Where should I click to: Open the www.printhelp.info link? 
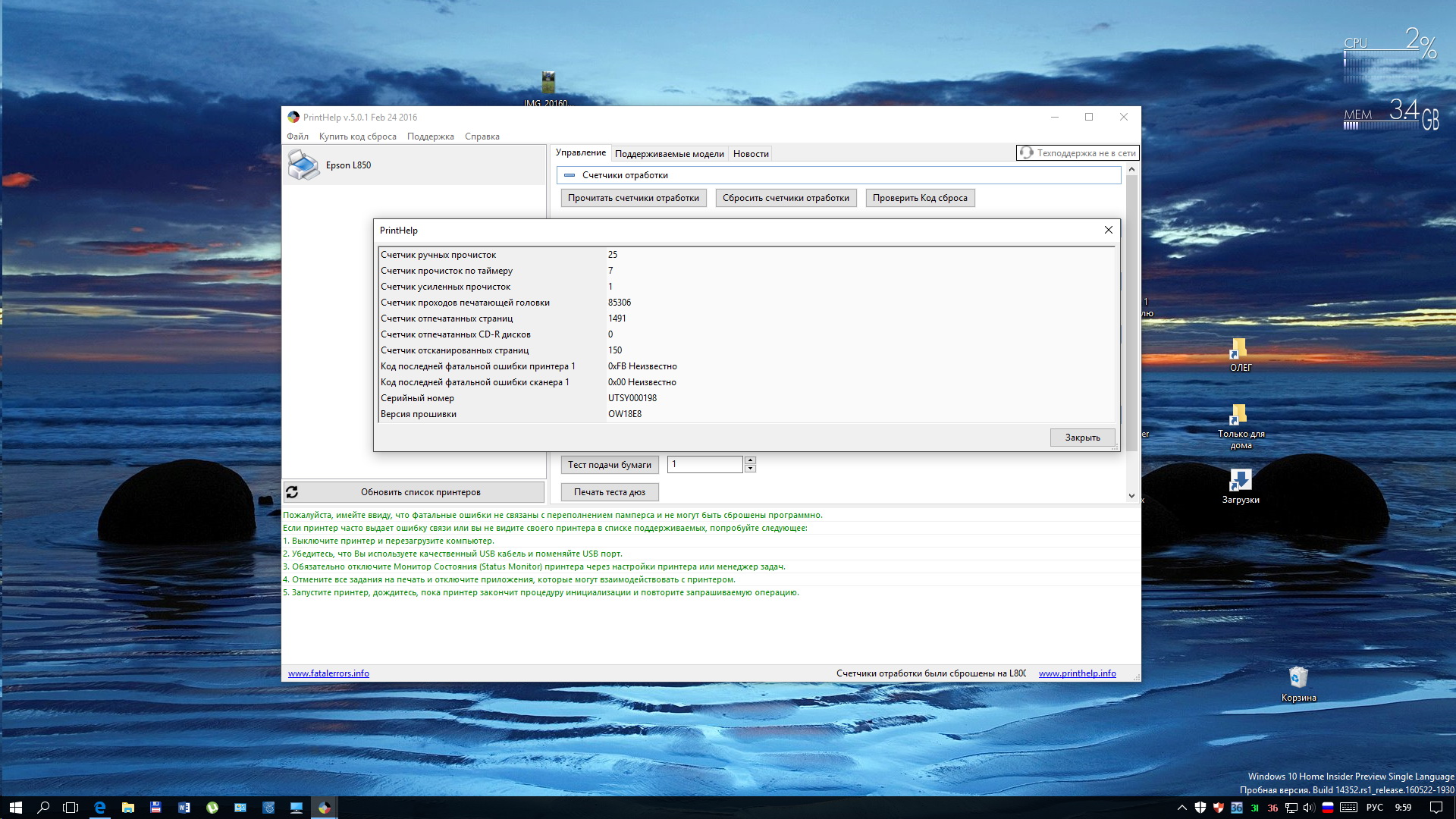1077,673
